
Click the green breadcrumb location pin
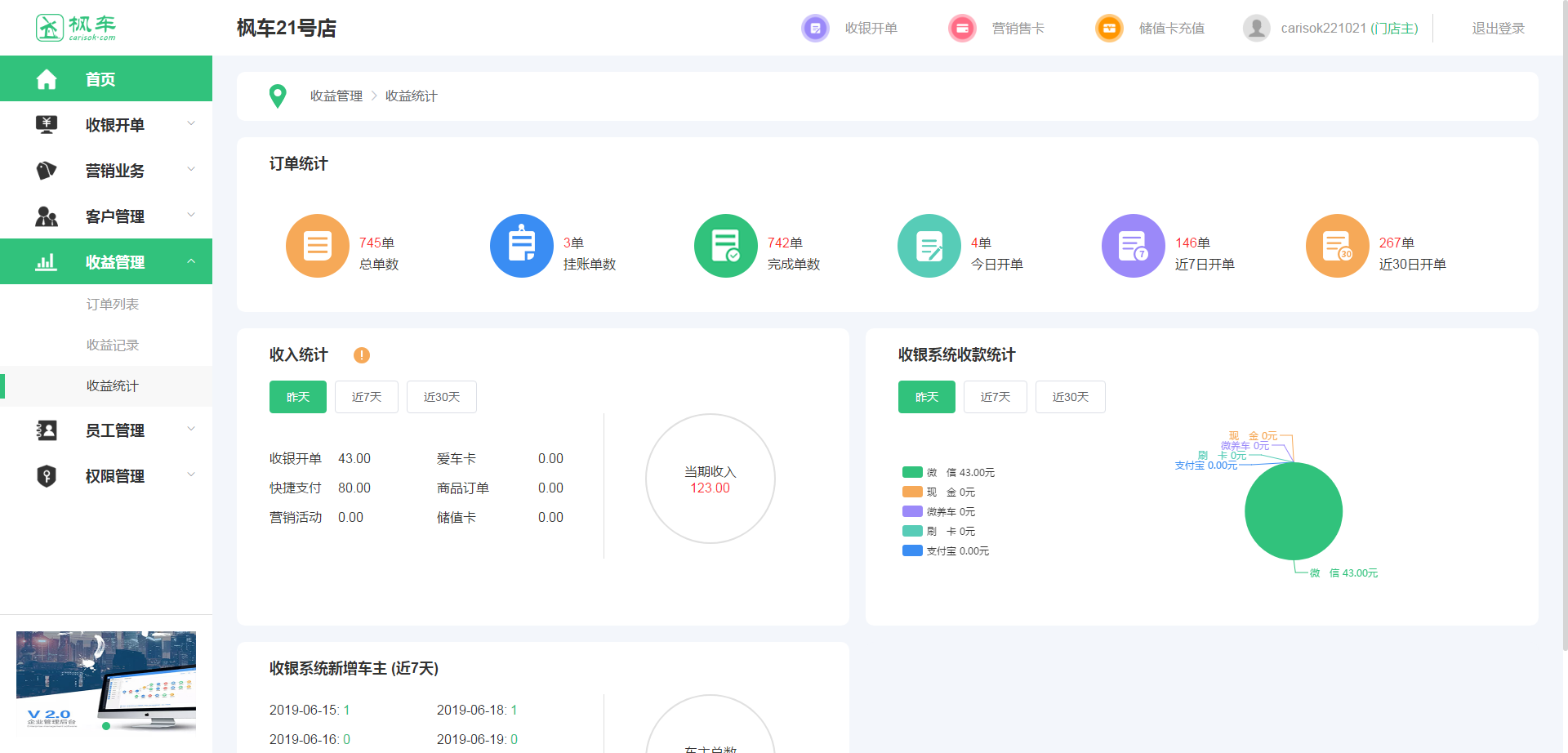pyautogui.click(x=278, y=96)
